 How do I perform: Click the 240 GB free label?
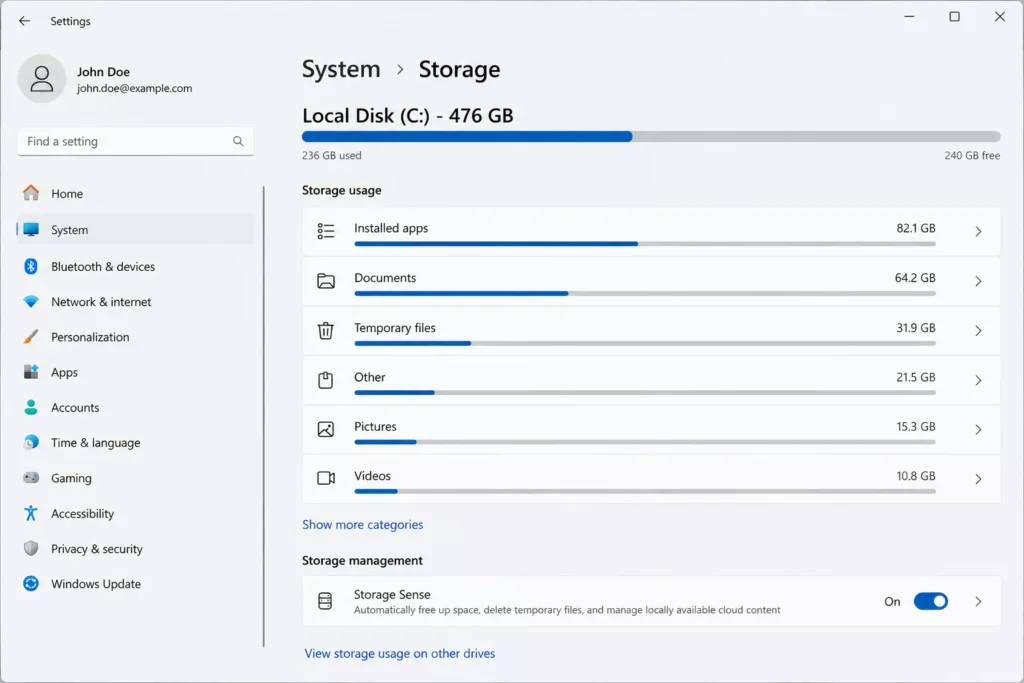click(x=972, y=155)
